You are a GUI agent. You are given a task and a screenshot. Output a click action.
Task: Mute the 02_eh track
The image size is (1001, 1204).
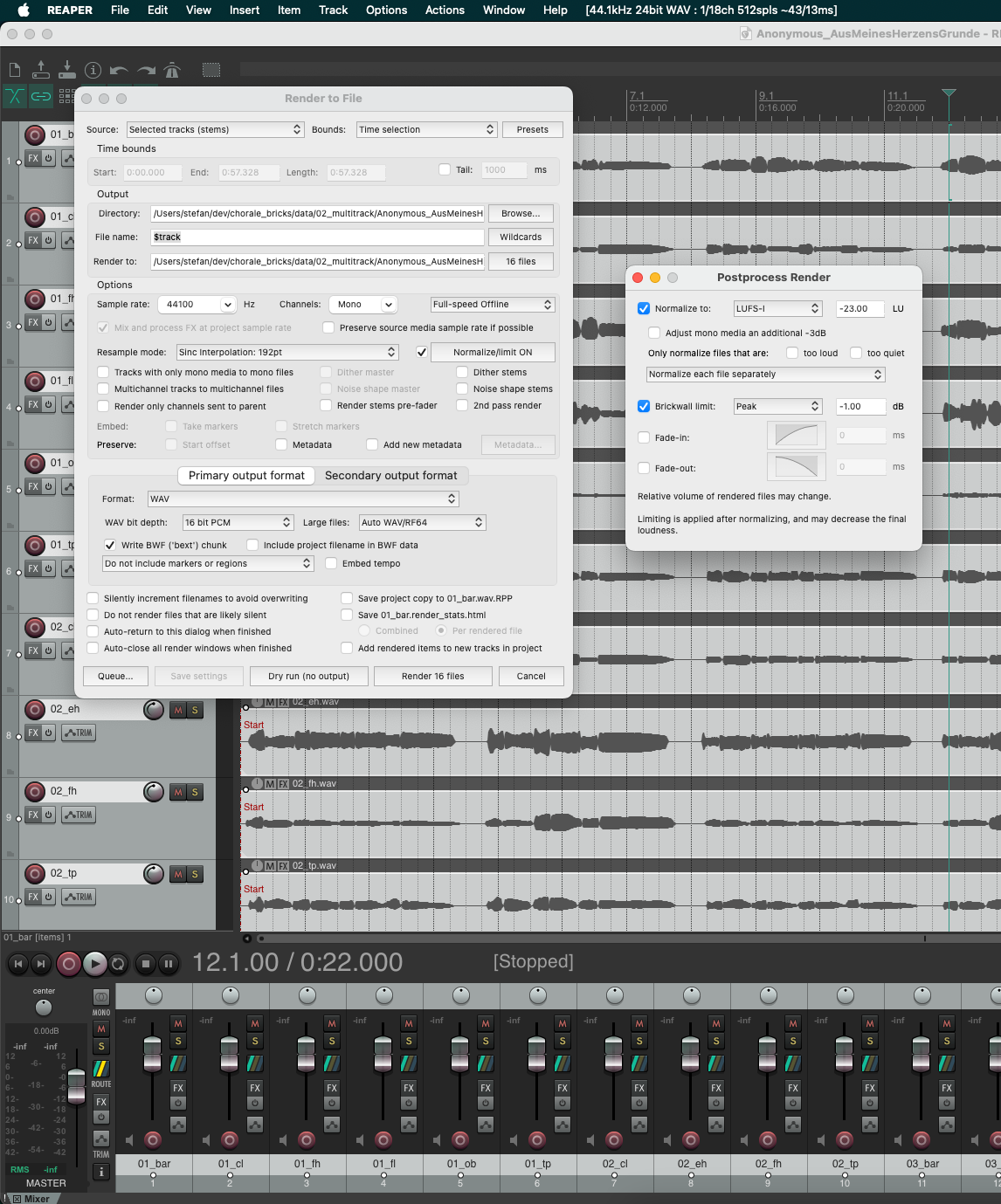click(178, 710)
